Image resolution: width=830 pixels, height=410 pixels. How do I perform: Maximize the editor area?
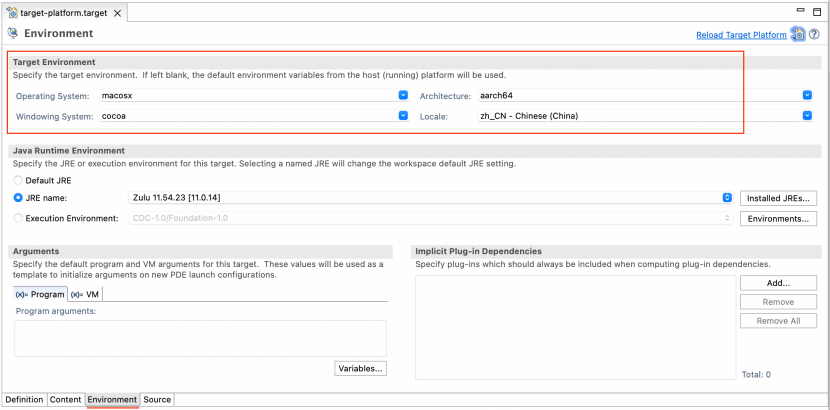click(x=817, y=12)
